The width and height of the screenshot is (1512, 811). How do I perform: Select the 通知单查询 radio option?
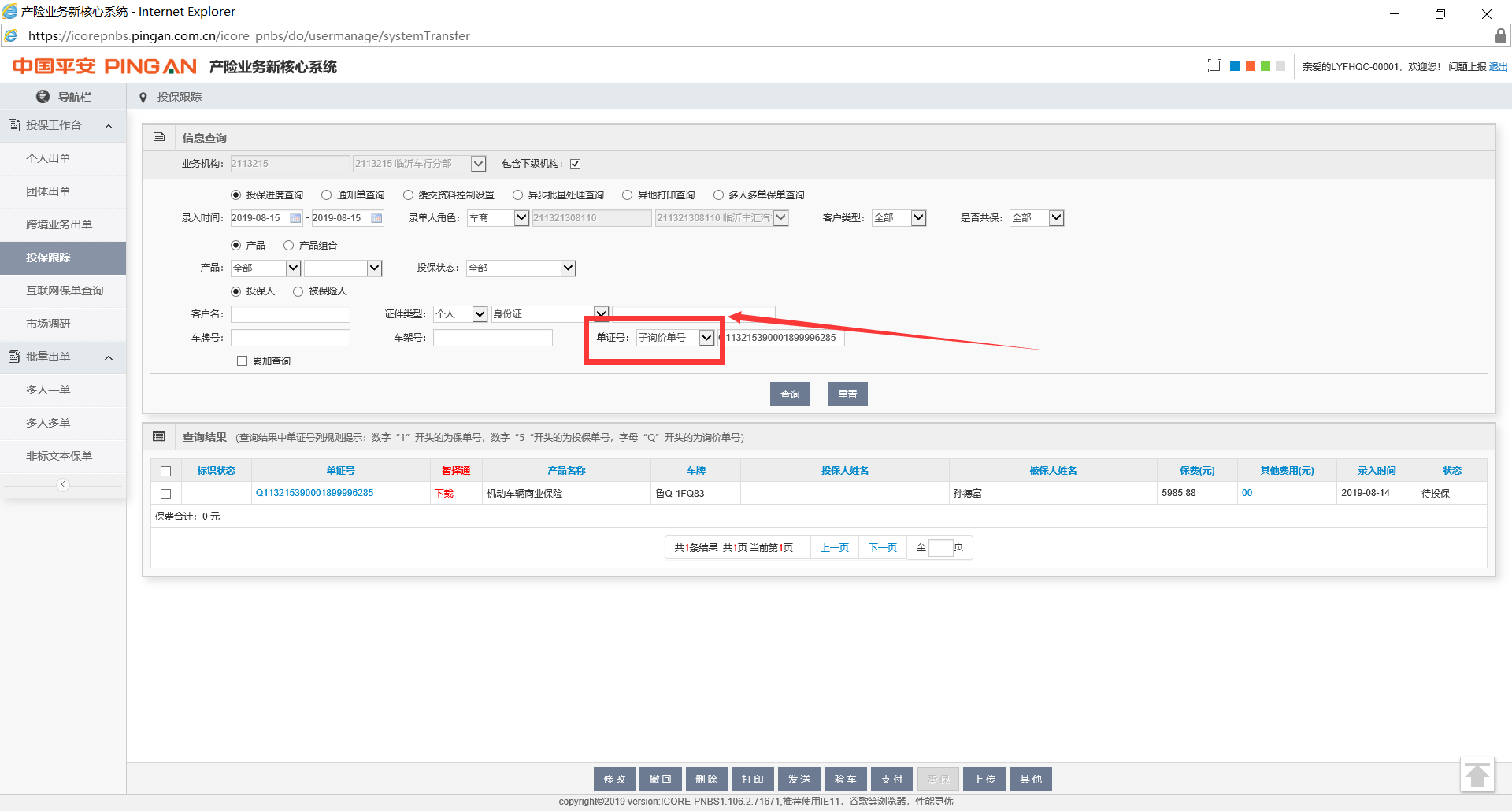tap(326, 194)
